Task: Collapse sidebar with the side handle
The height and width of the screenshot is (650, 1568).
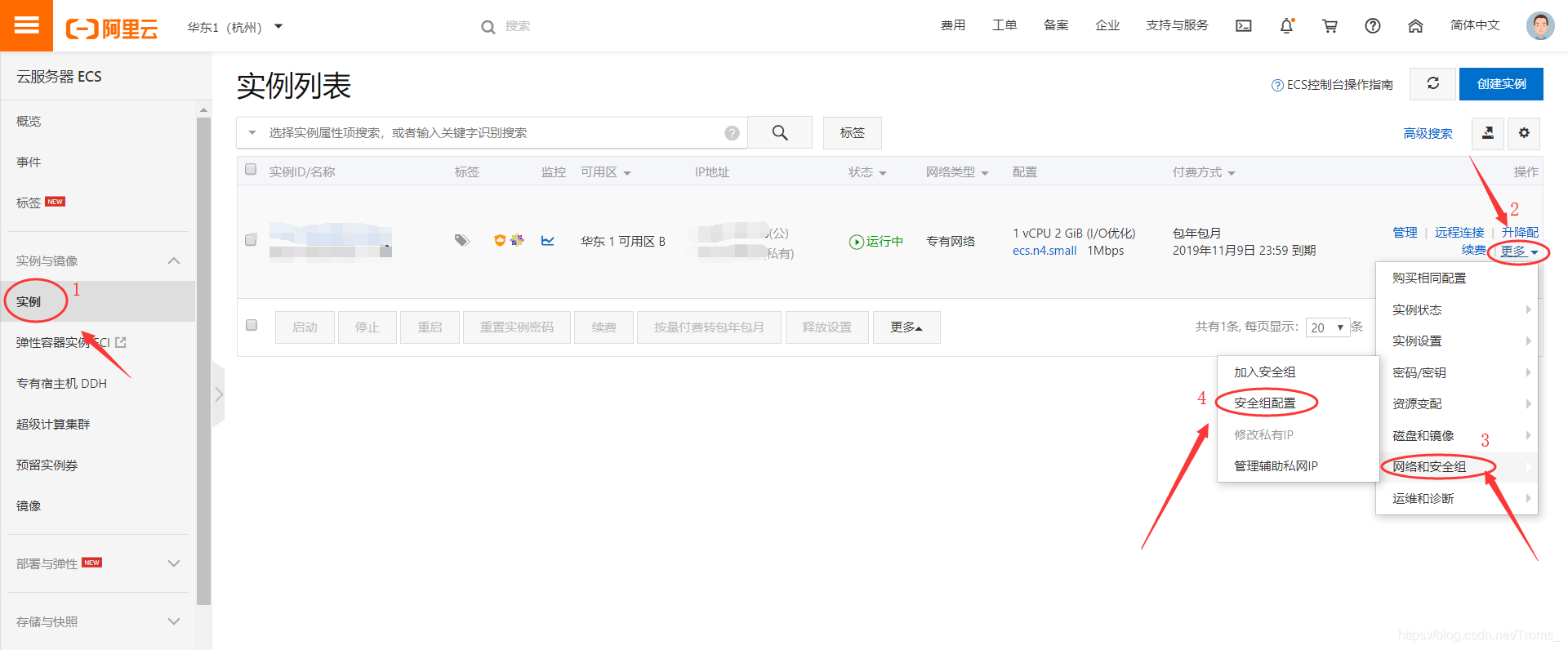Action: coord(218,394)
